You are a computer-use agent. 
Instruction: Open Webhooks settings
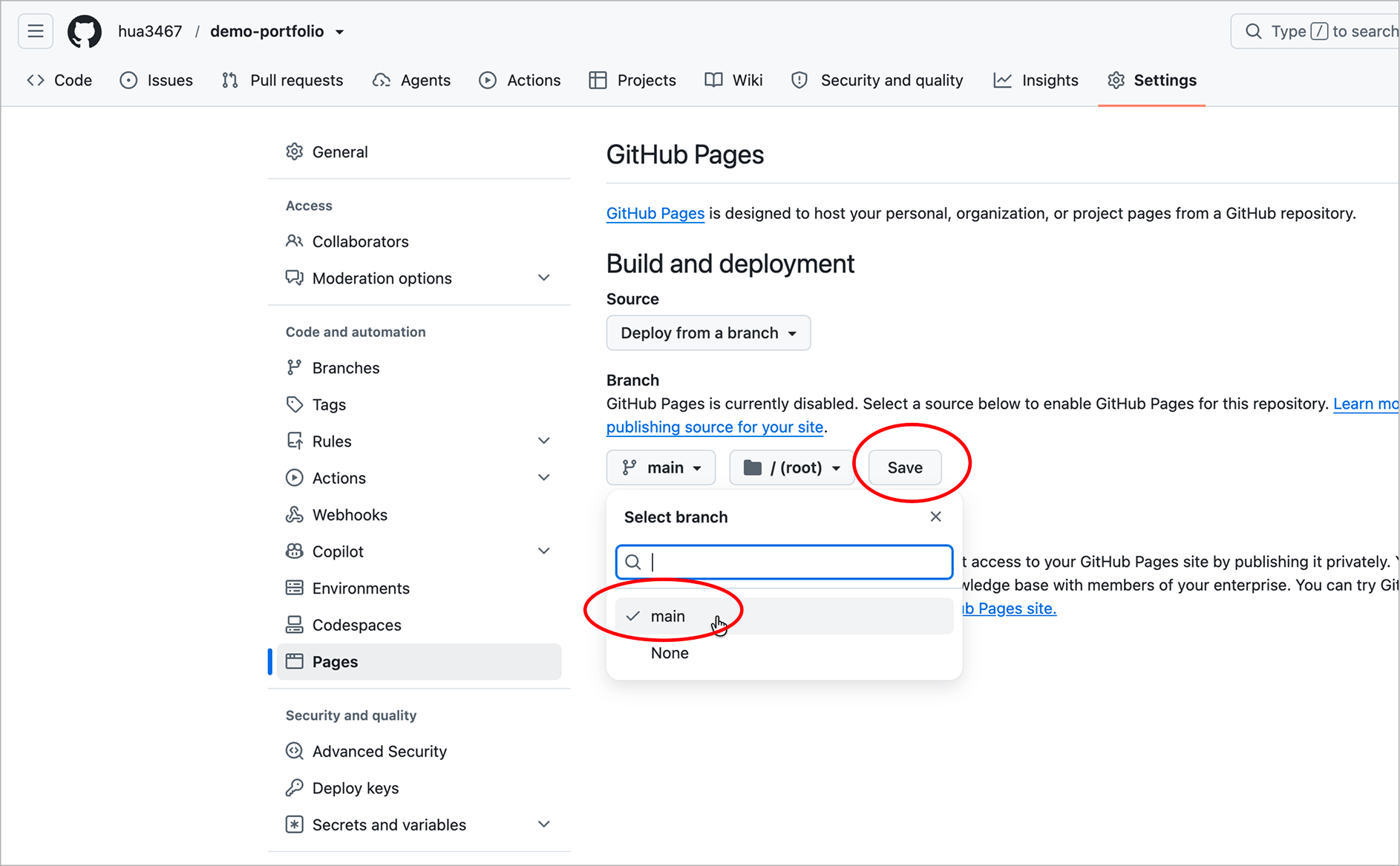(419, 515)
